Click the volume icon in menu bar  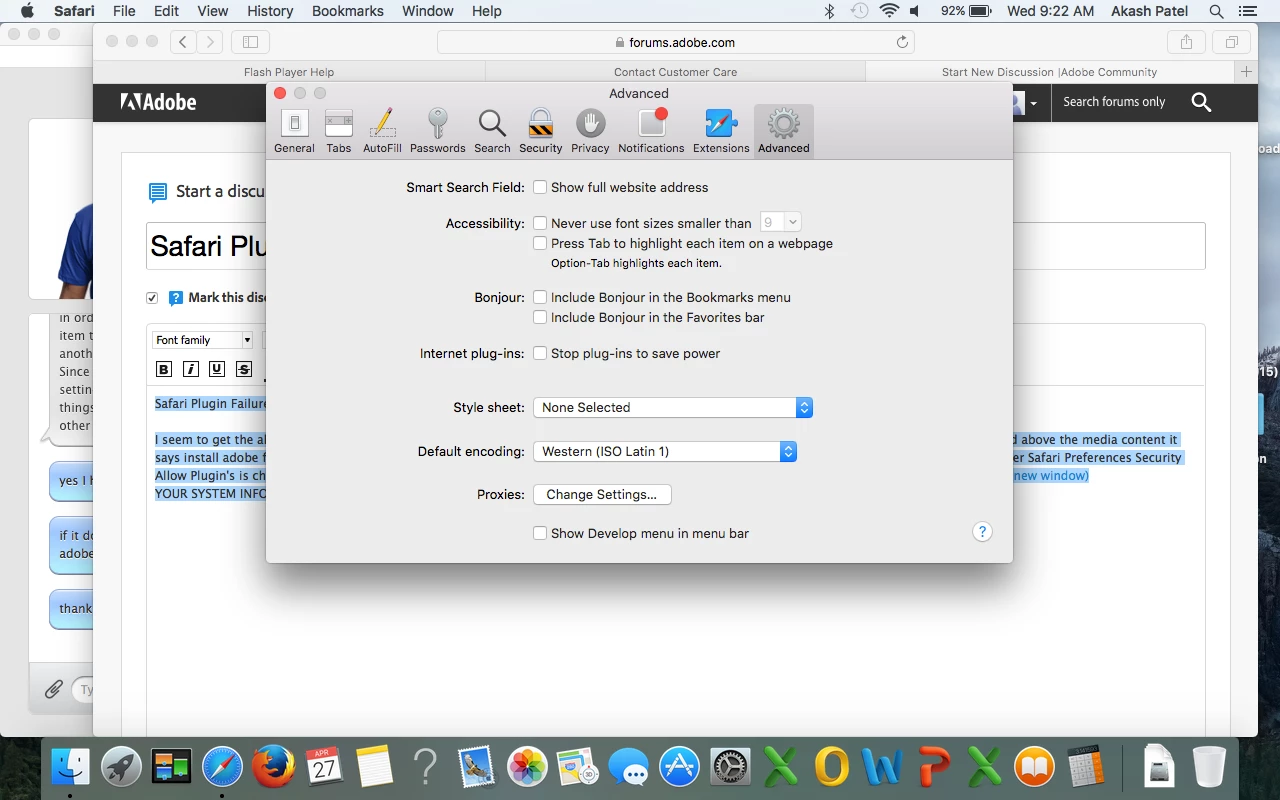click(x=915, y=11)
